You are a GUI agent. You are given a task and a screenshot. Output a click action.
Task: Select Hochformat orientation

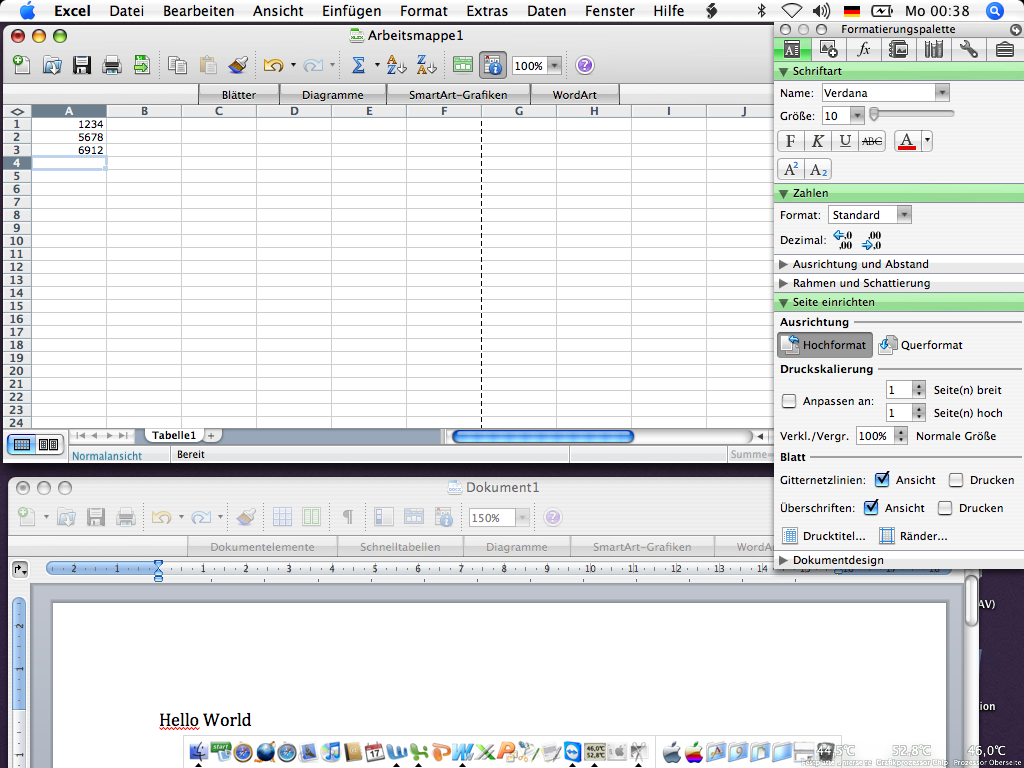[825, 345]
